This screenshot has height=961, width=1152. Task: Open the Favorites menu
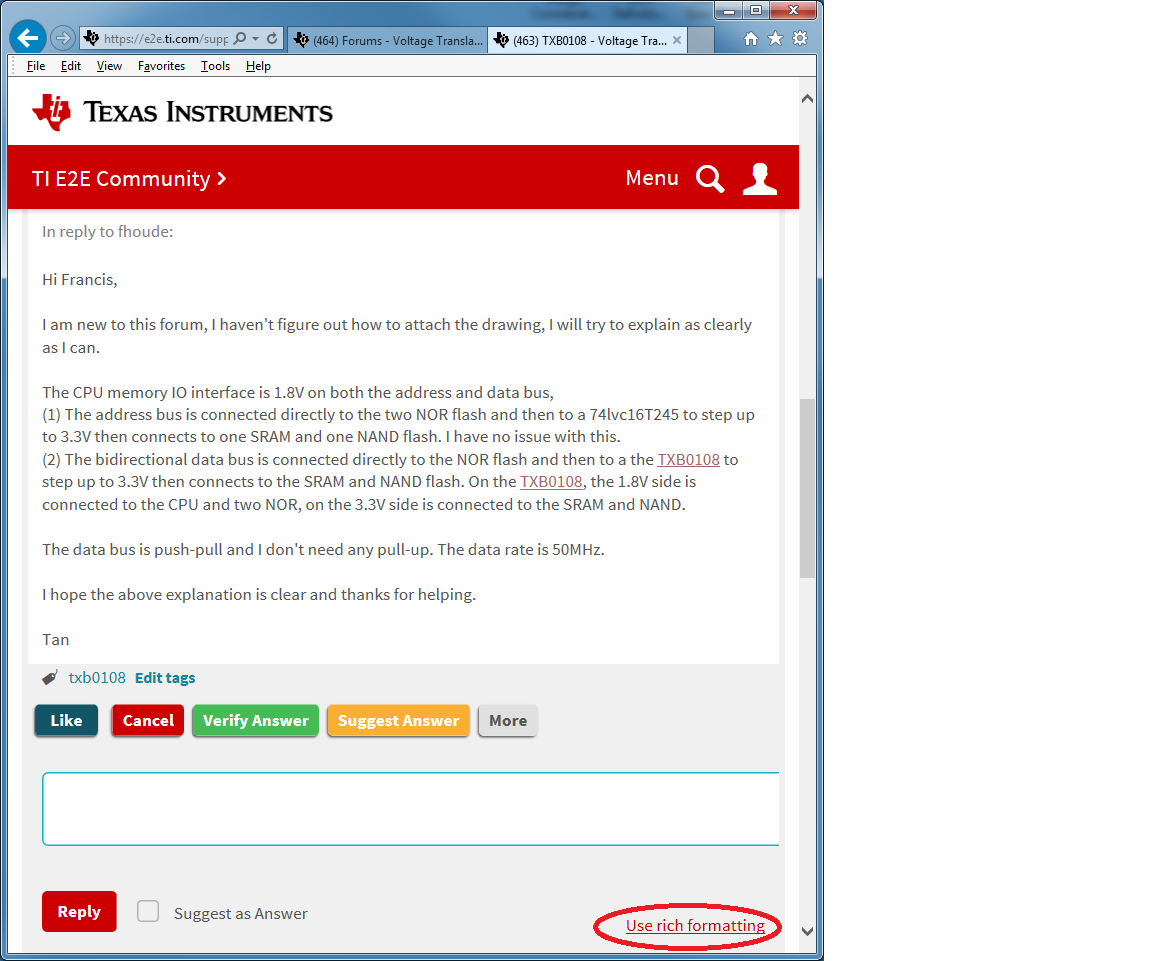coord(162,66)
